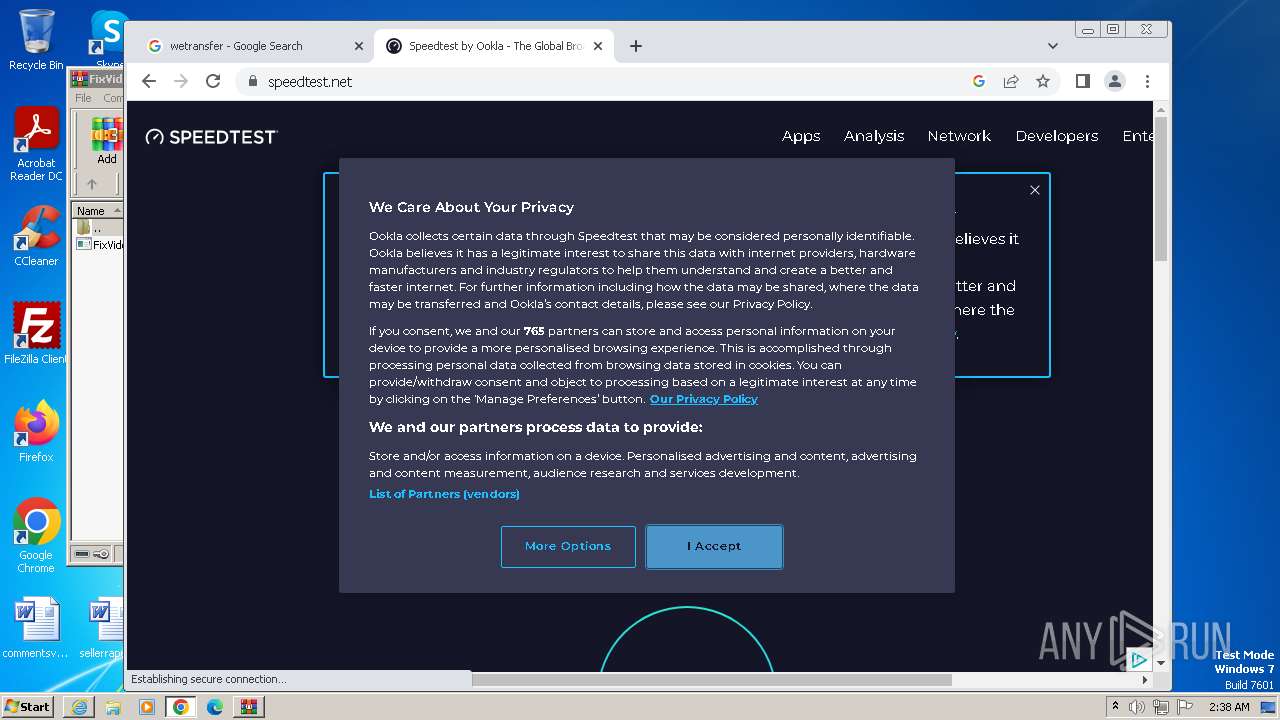Image resolution: width=1280 pixels, height=720 pixels.
Task: Open Action Center flag icon
Action: pyautogui.click(x=1185, y=707)
